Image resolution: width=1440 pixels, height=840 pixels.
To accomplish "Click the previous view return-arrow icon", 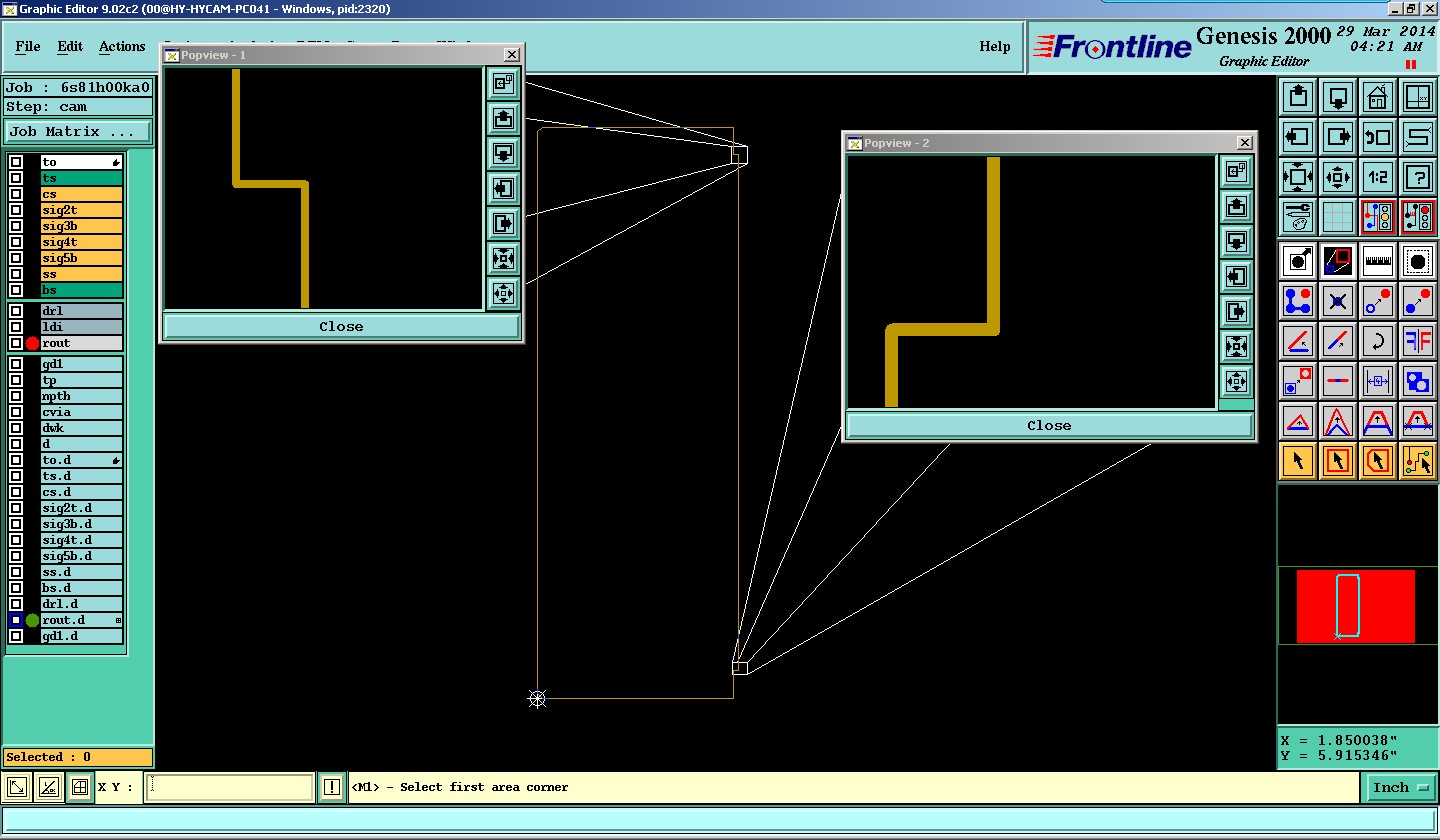I will point(1378,137).
